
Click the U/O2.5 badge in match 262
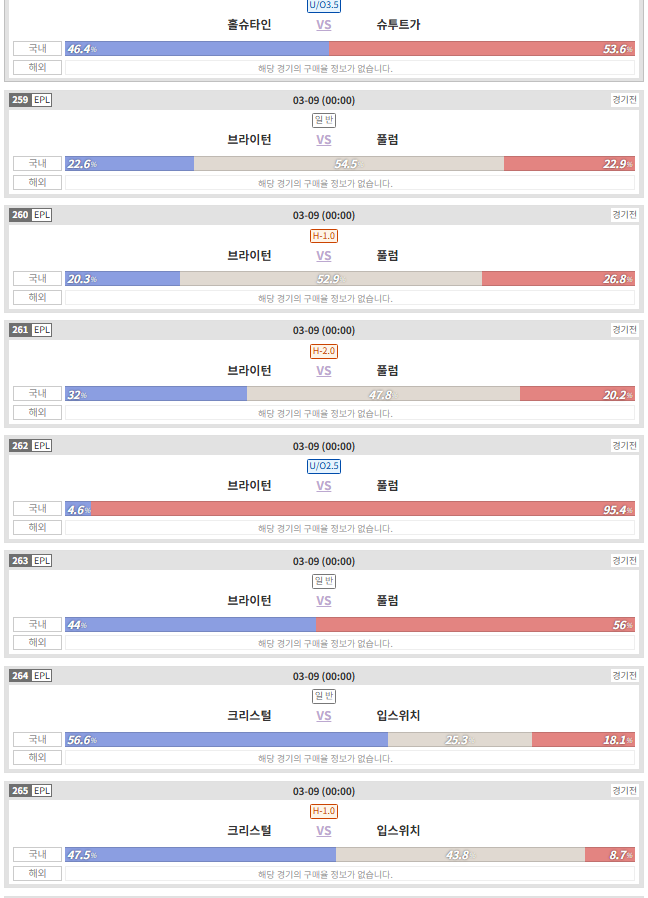click(324, 466)
